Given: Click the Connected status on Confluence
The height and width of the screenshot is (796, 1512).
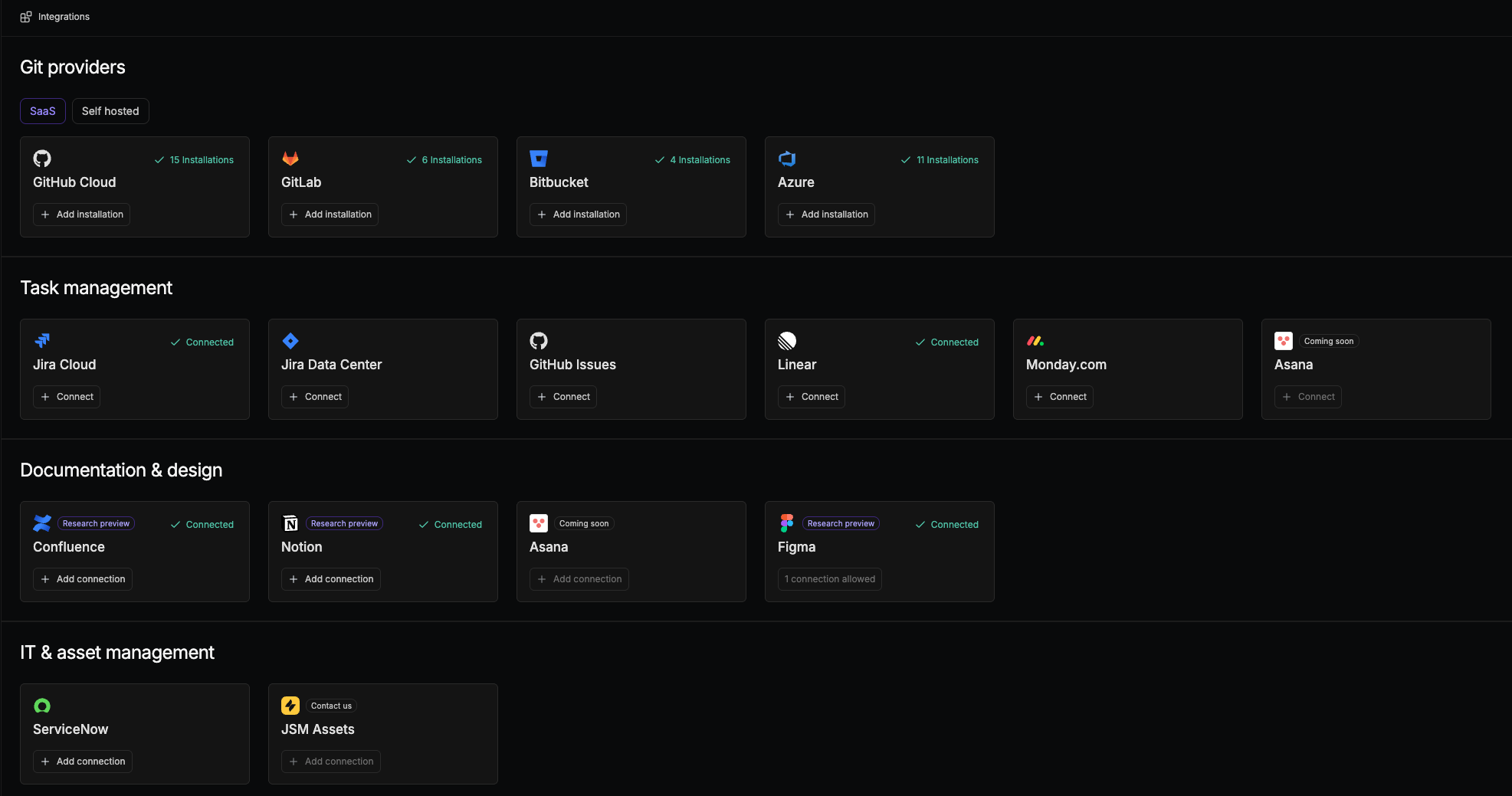Looking at the screenshot, I should click(202, 525).
